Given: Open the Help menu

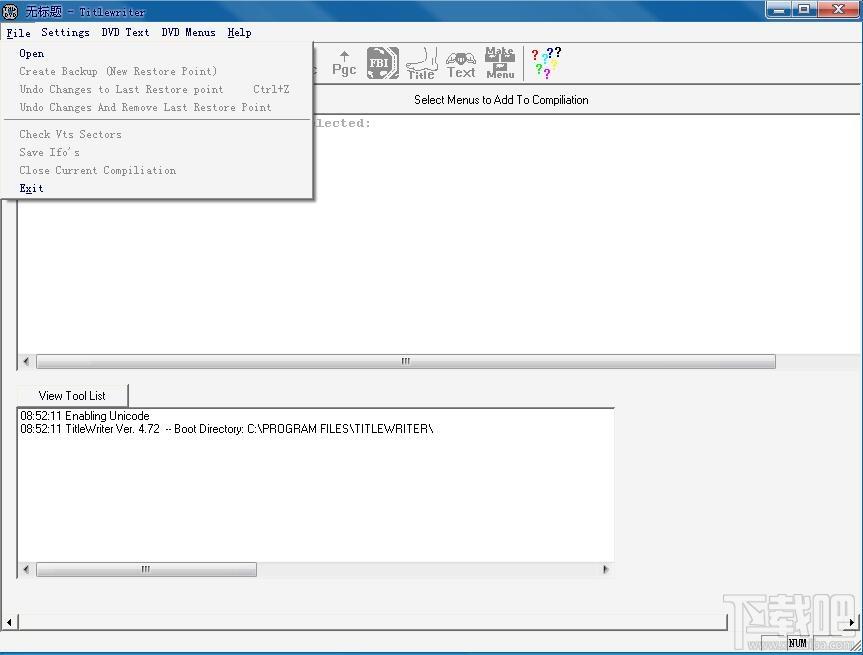Looking at the screenshot, I should (x=239, y=32).
